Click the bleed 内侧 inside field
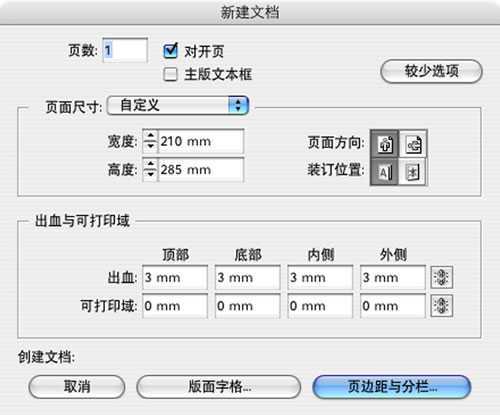Screen dimensions: 500x415 point(320,277)
